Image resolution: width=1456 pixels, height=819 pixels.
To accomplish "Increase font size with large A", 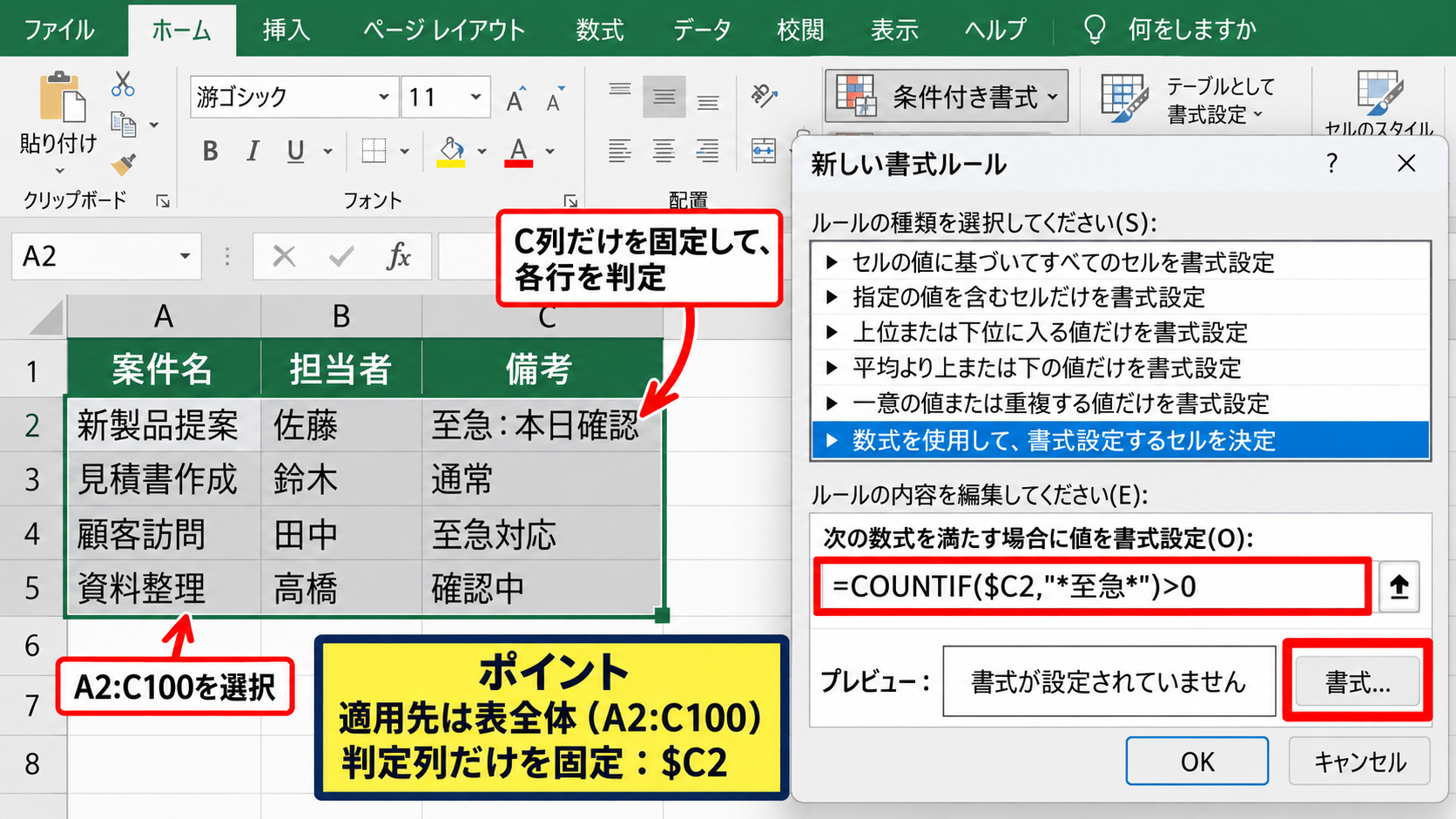I will click(516, 98).
